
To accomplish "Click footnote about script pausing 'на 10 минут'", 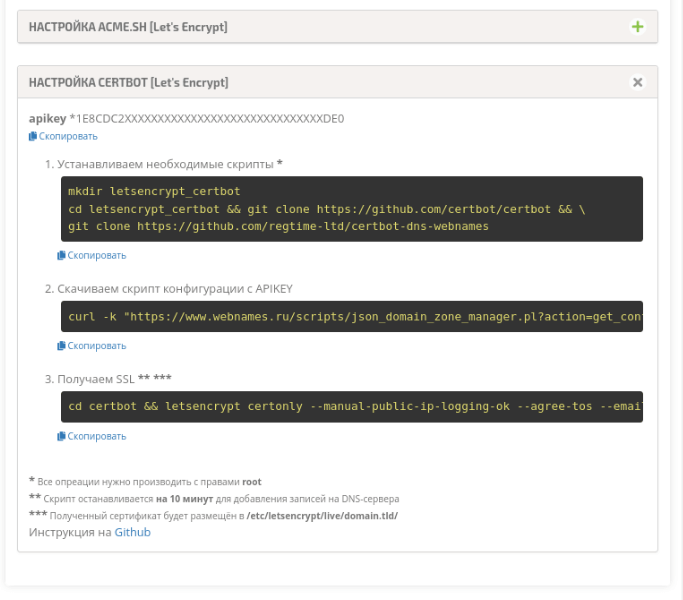I will pos(221,499).
